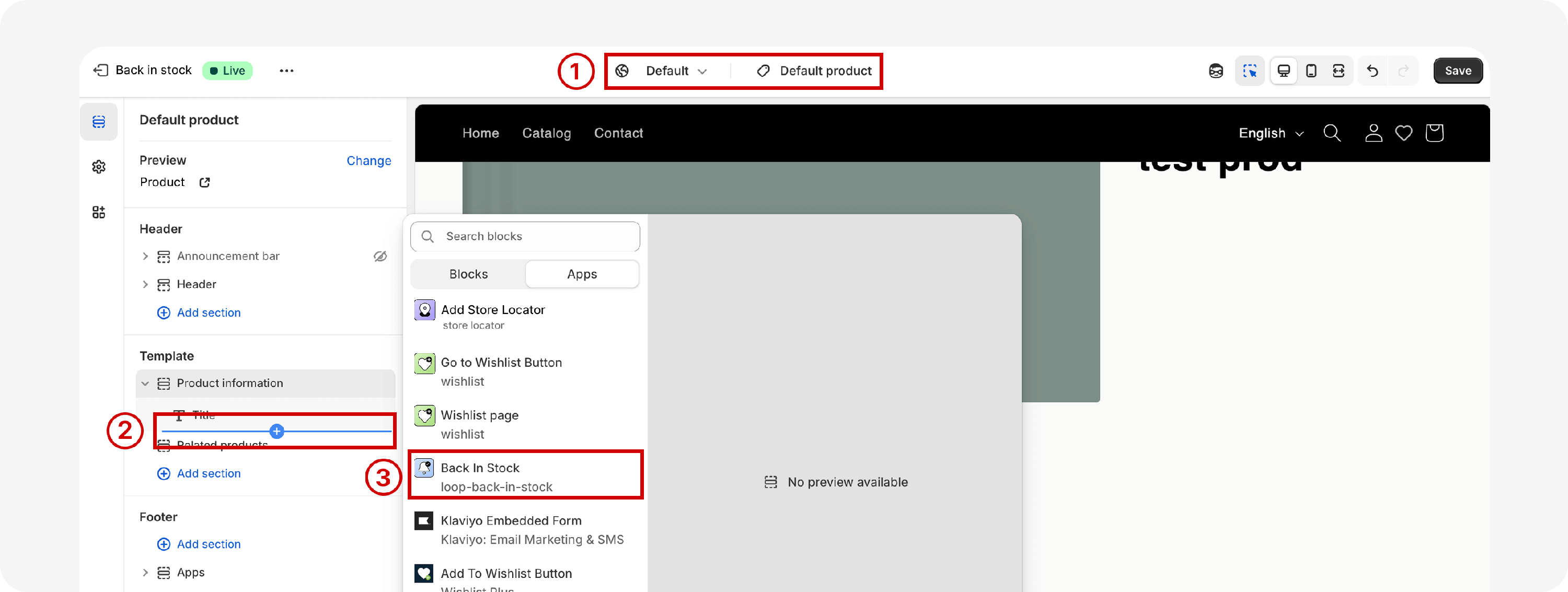Screen dimensions: 1568x592
Task: Toggle the inspector selection tool icon
Action: pos(1250,71)
